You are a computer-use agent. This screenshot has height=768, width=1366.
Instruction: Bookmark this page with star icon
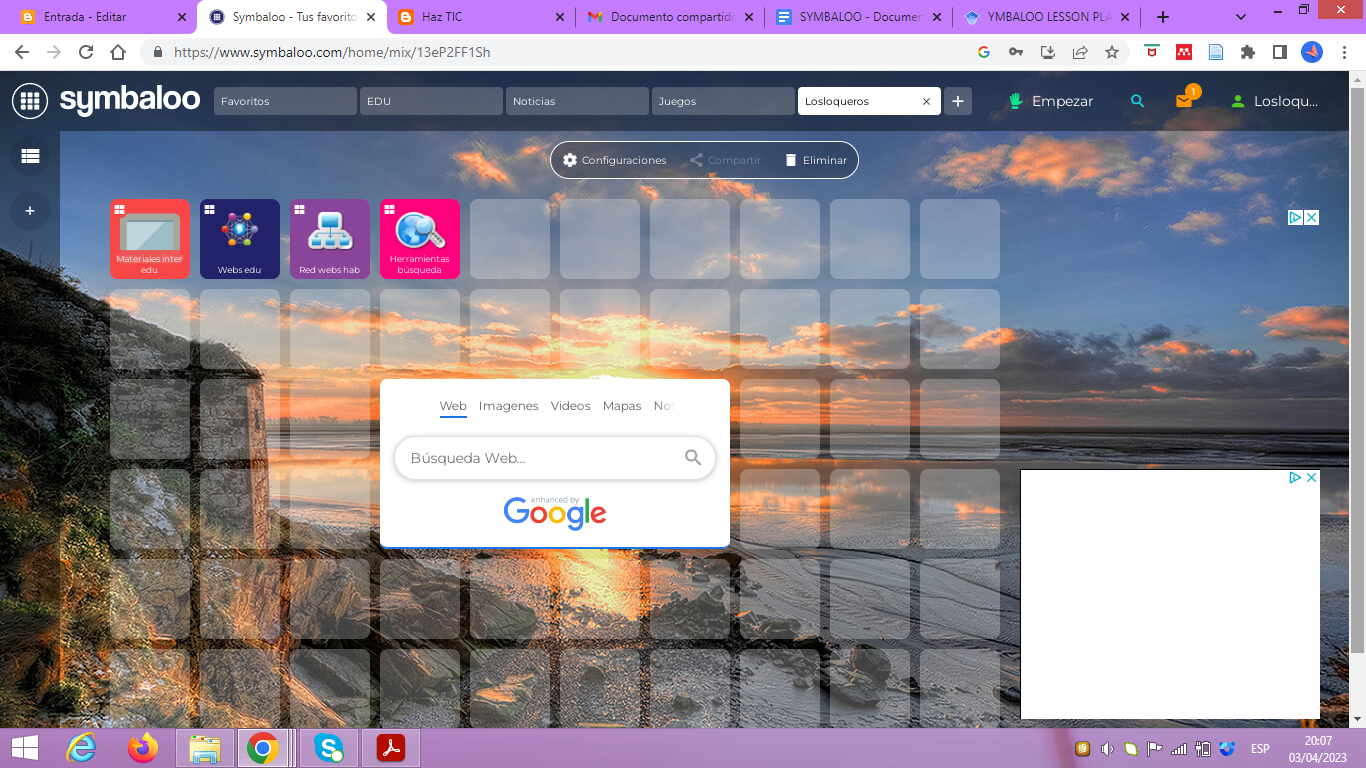[x=1112, y=52]
